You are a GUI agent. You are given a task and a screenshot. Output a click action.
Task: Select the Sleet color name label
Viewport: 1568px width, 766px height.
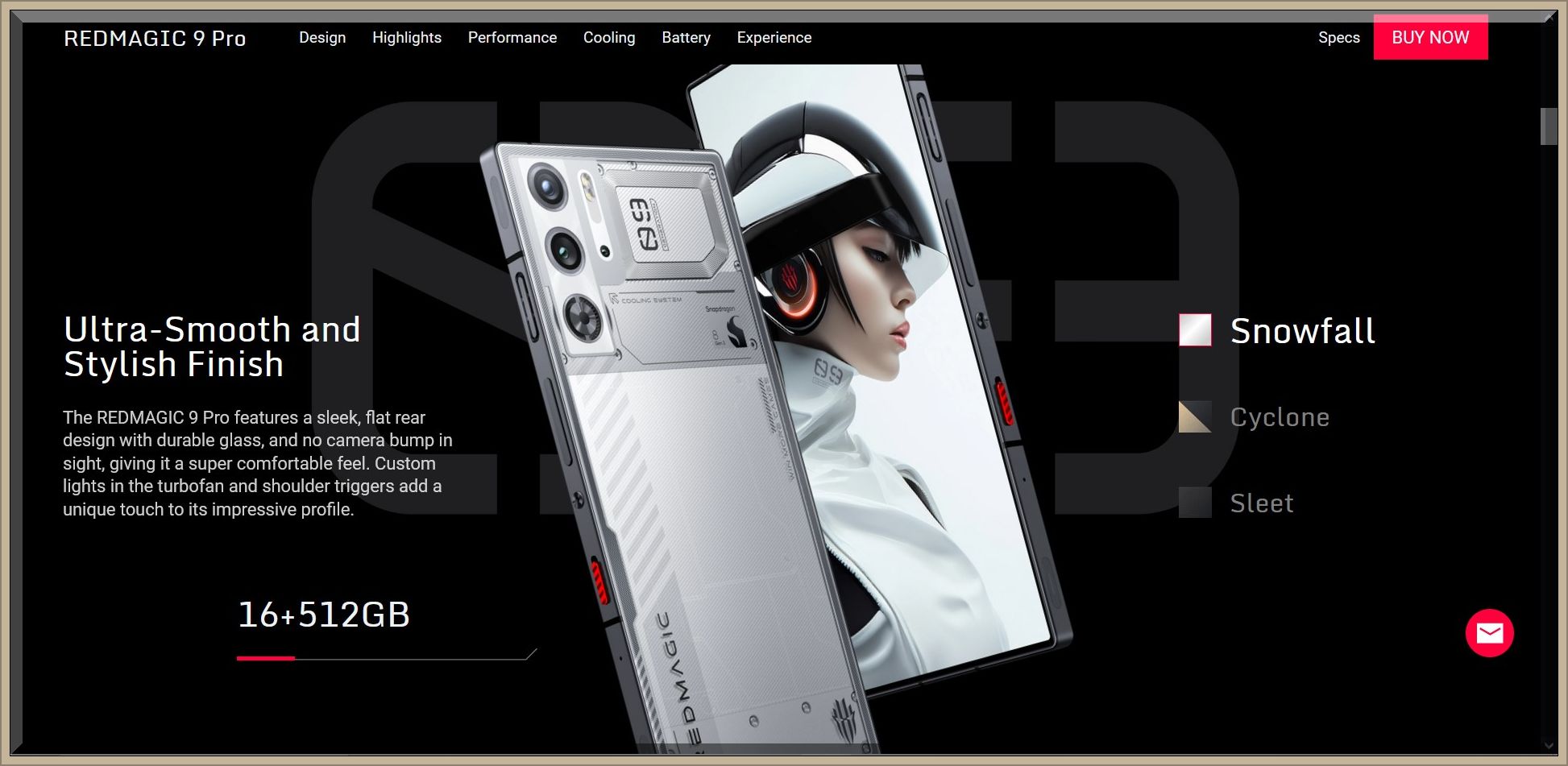tap(1262, 503)
